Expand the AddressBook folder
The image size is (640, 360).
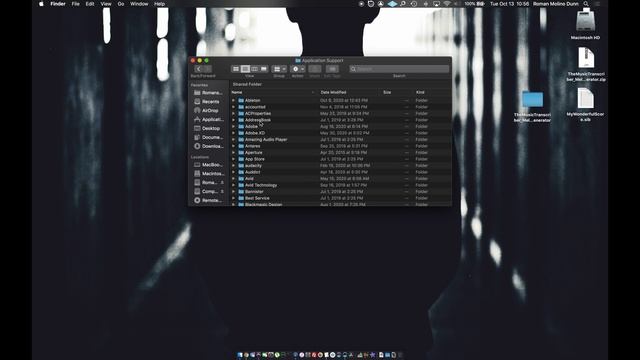234,120
